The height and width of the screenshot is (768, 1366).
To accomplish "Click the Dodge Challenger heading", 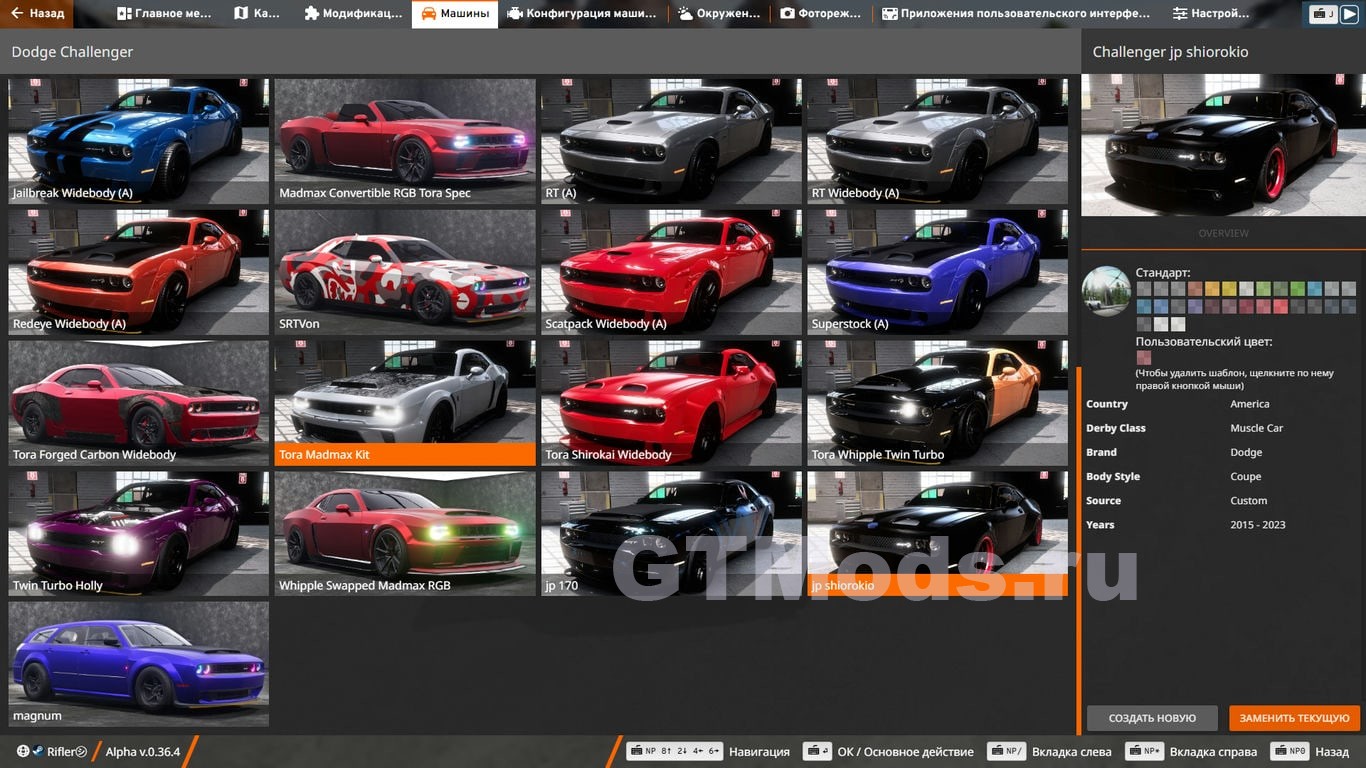I will [x=72, y=51].
